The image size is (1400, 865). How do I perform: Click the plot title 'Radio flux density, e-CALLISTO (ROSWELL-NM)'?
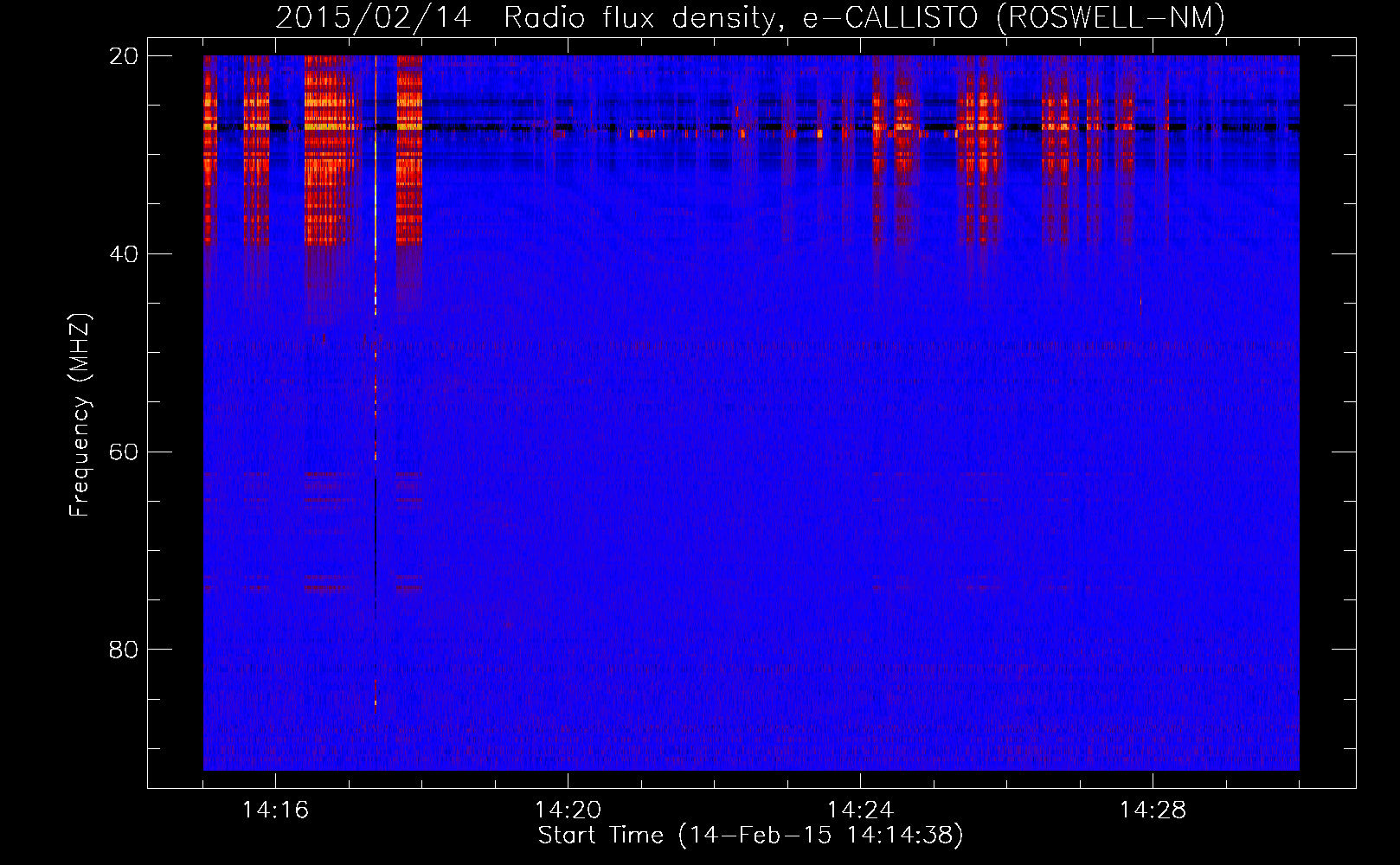(x=864, y=17)
